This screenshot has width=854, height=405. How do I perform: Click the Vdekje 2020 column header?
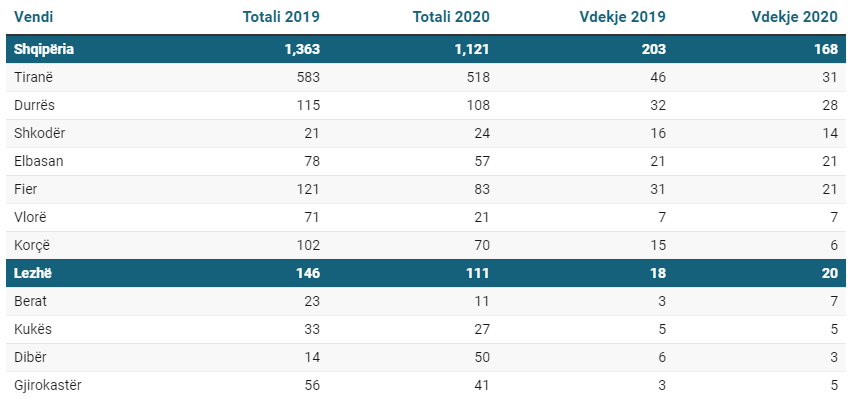tap(795, 17)
